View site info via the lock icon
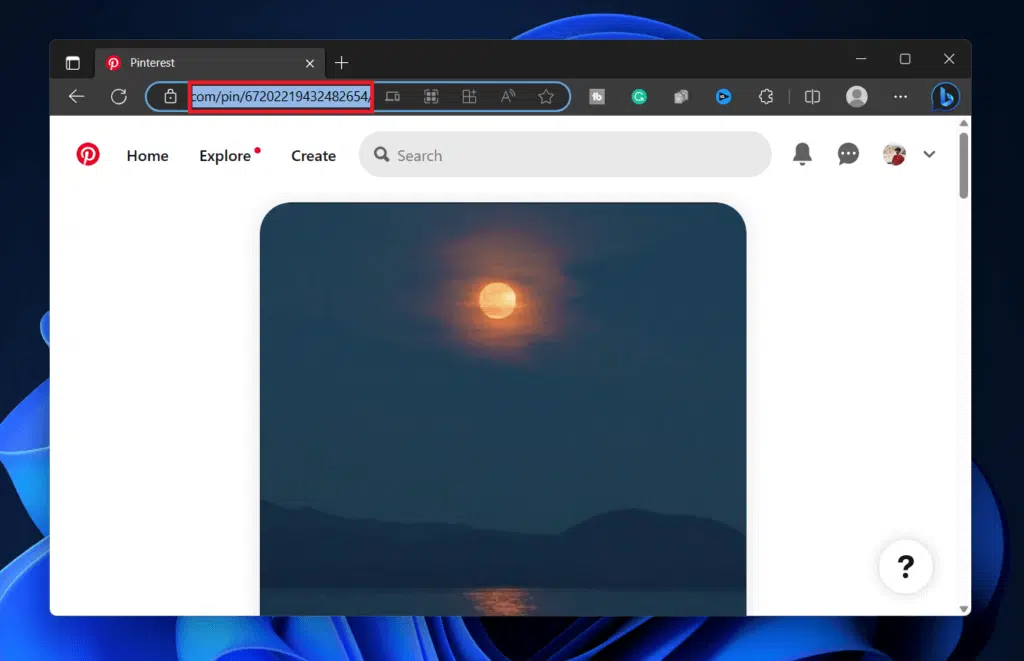Screen dimensions: 1024x661 [170, 97]
